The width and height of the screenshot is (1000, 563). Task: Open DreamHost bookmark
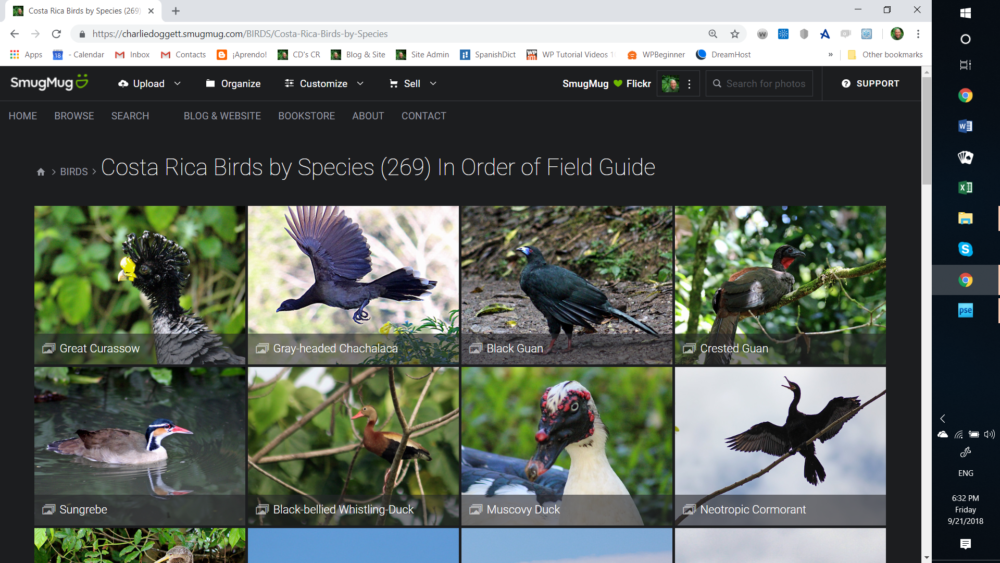pyautogui.click(x=723, y=55)
